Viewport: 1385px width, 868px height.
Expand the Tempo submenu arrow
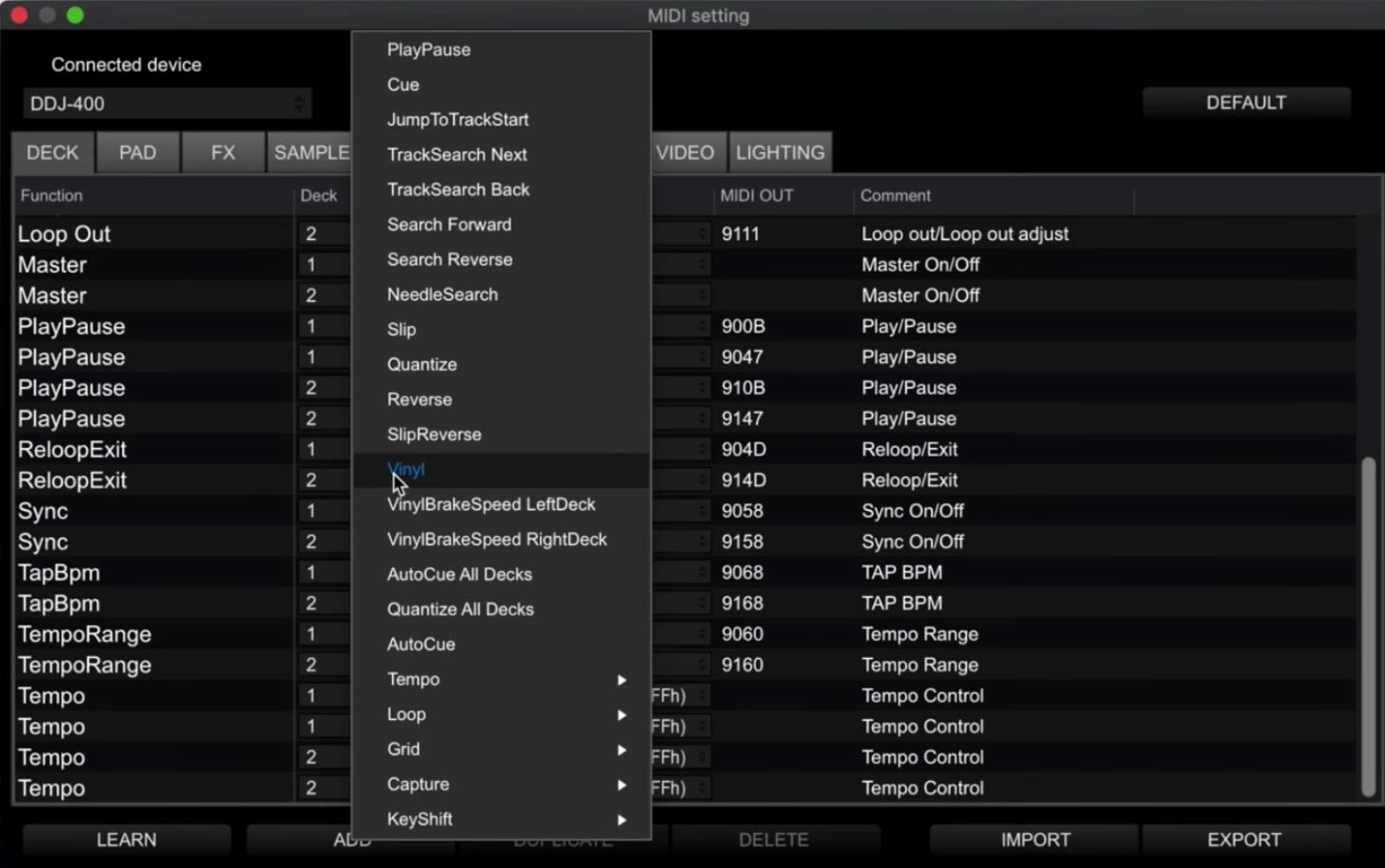[x=621, y=680]
